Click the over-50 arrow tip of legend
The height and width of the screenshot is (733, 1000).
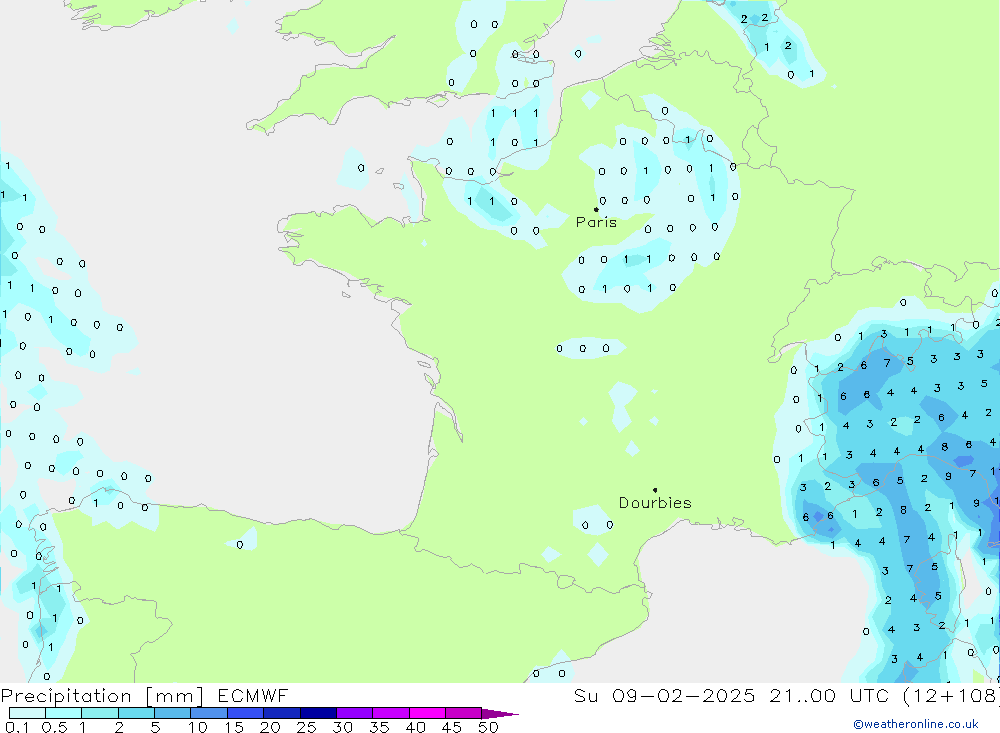pyautogui.click(x=501, y=713)
